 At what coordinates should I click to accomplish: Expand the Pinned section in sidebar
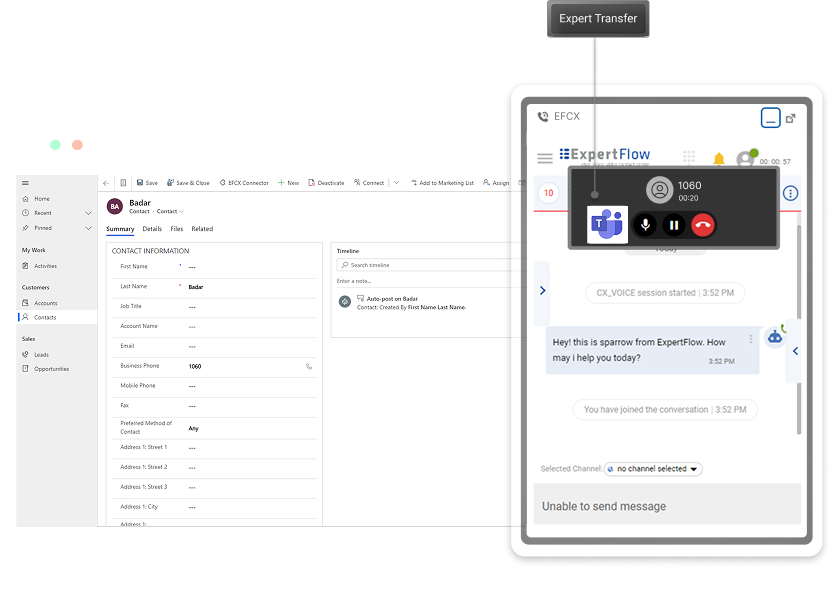[88, 228]
